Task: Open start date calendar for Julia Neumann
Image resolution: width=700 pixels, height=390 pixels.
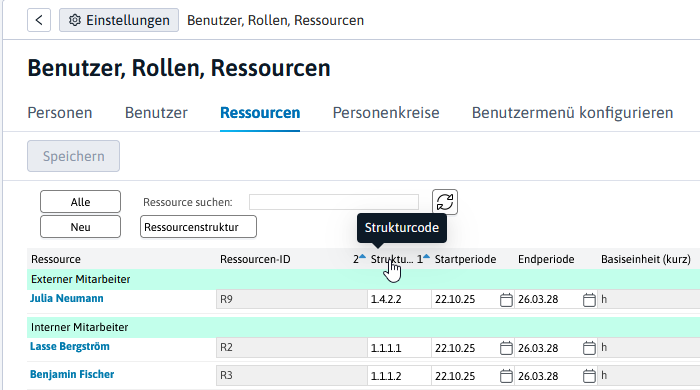Action: (506, 299)
